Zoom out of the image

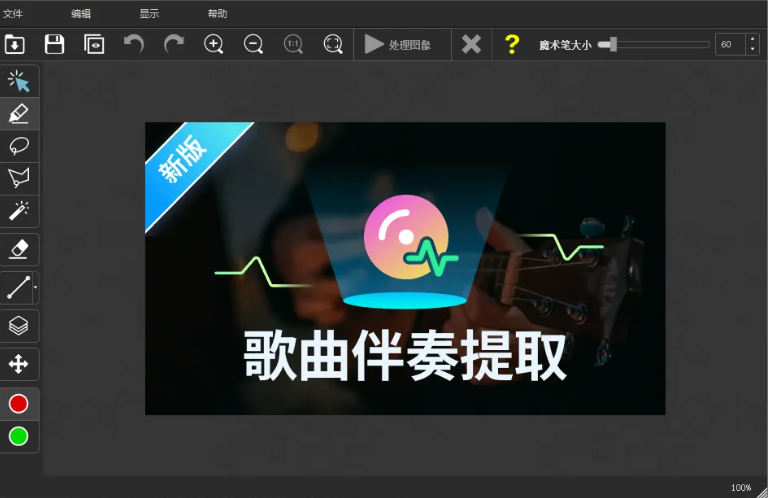coord(253,45)
